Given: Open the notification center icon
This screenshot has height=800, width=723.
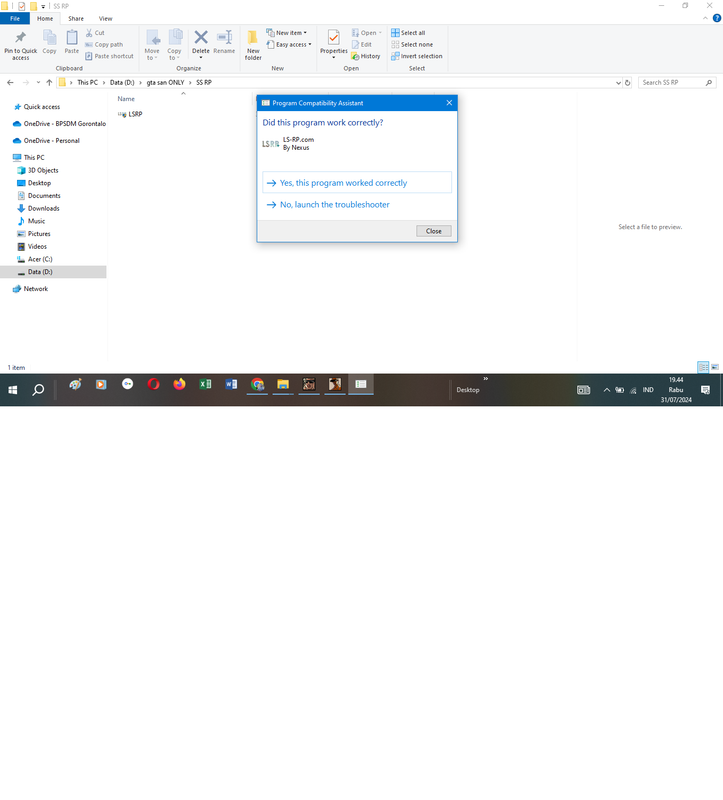Looking at the screenshot, I should 706,390.
